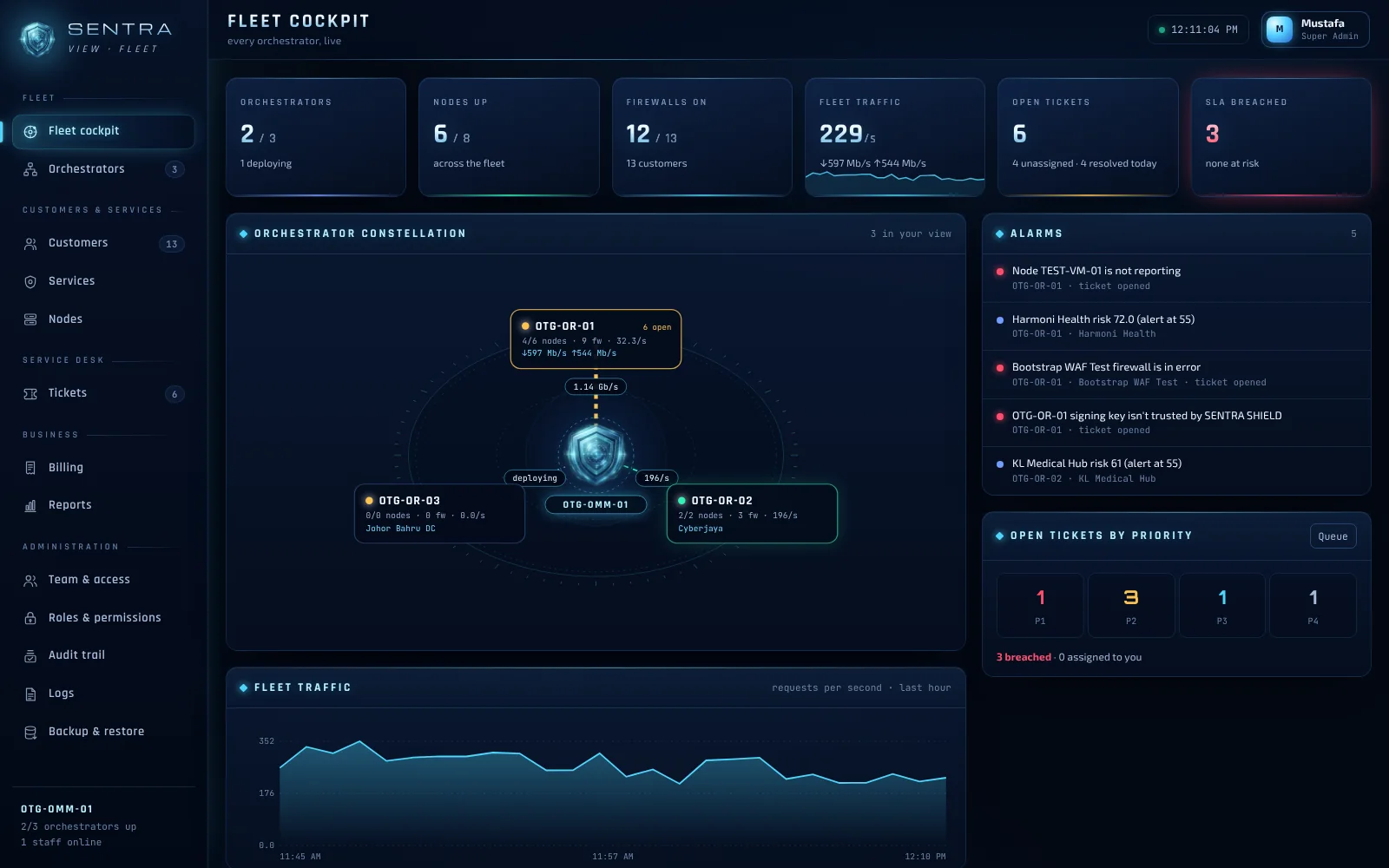Click the SENTRA shield logo
Screen dimensions: 1389x868
[37, 38]
